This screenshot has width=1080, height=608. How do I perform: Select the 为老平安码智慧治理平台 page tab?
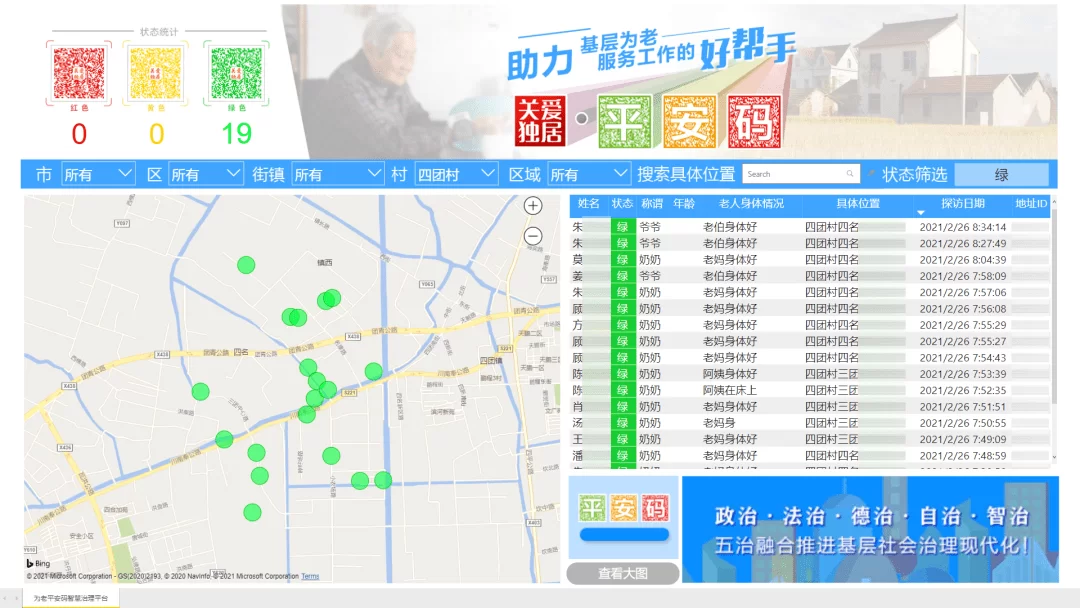(70, 598)
